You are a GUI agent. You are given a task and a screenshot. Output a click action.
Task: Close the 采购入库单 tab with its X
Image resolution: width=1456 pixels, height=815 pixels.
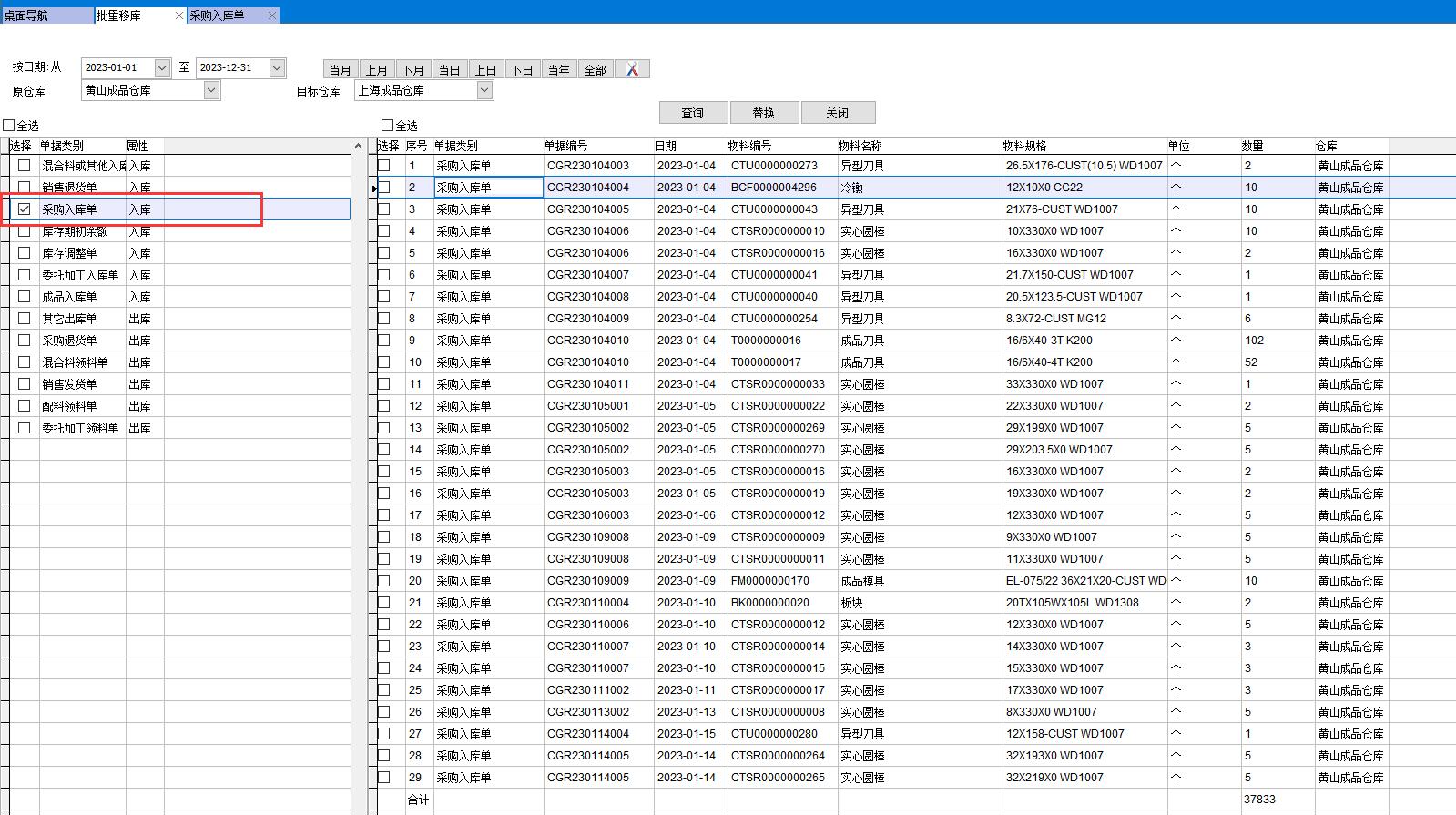[x=271, y=15]
